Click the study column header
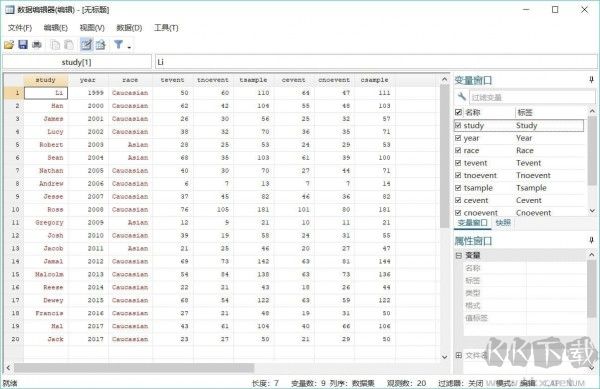600x389 pixels. [46, 80]
